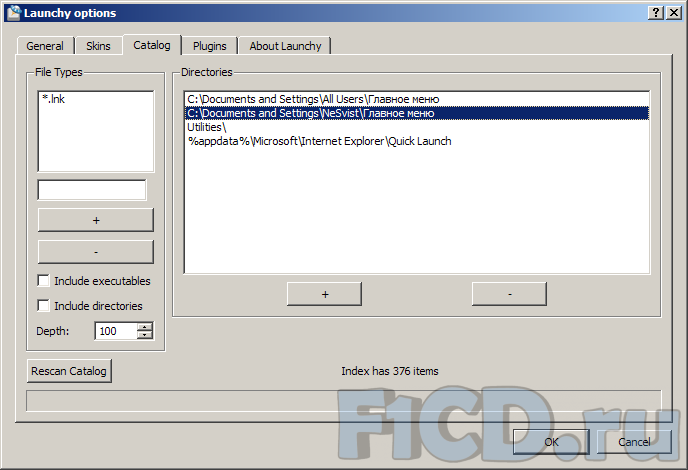Image resolution: width=688 pixels, height=470 pixels.
Task: Select the Utilities\ directory entry
Action: pos(416,127)
